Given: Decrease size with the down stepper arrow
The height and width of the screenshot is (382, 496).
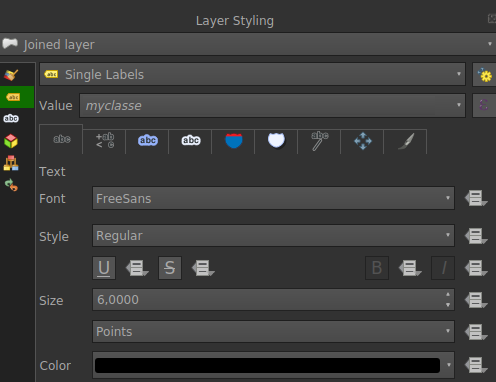Looking at the screenshot, I should pyautogui.click(x=448, y=305).
